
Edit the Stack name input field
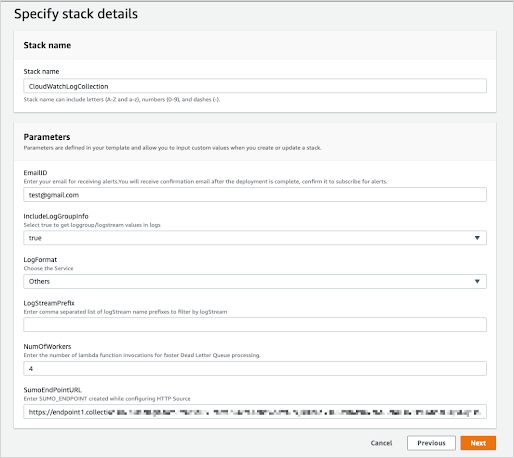(255, 86)
